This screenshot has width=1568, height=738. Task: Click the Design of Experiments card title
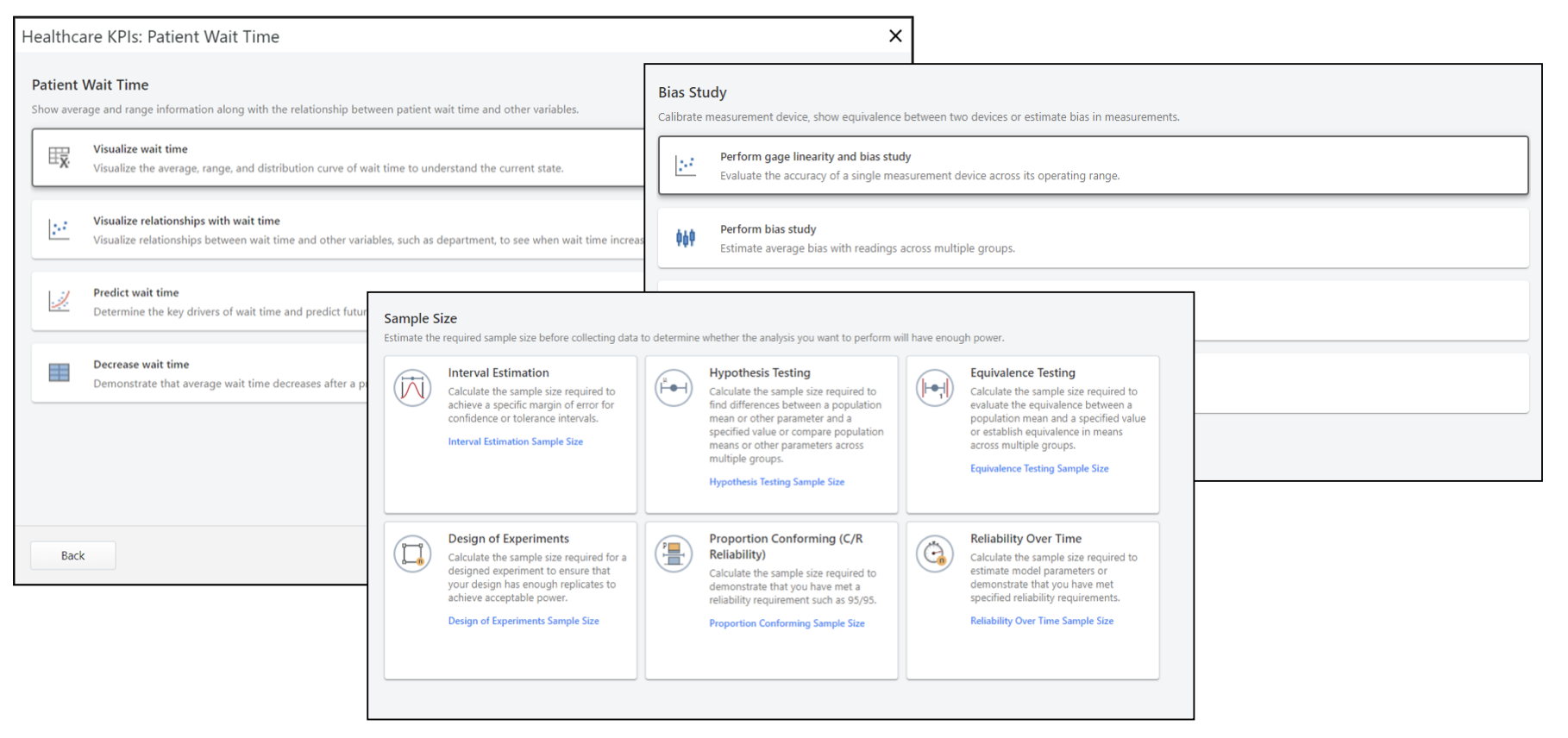pyautogui.click(x=509, y=538)
